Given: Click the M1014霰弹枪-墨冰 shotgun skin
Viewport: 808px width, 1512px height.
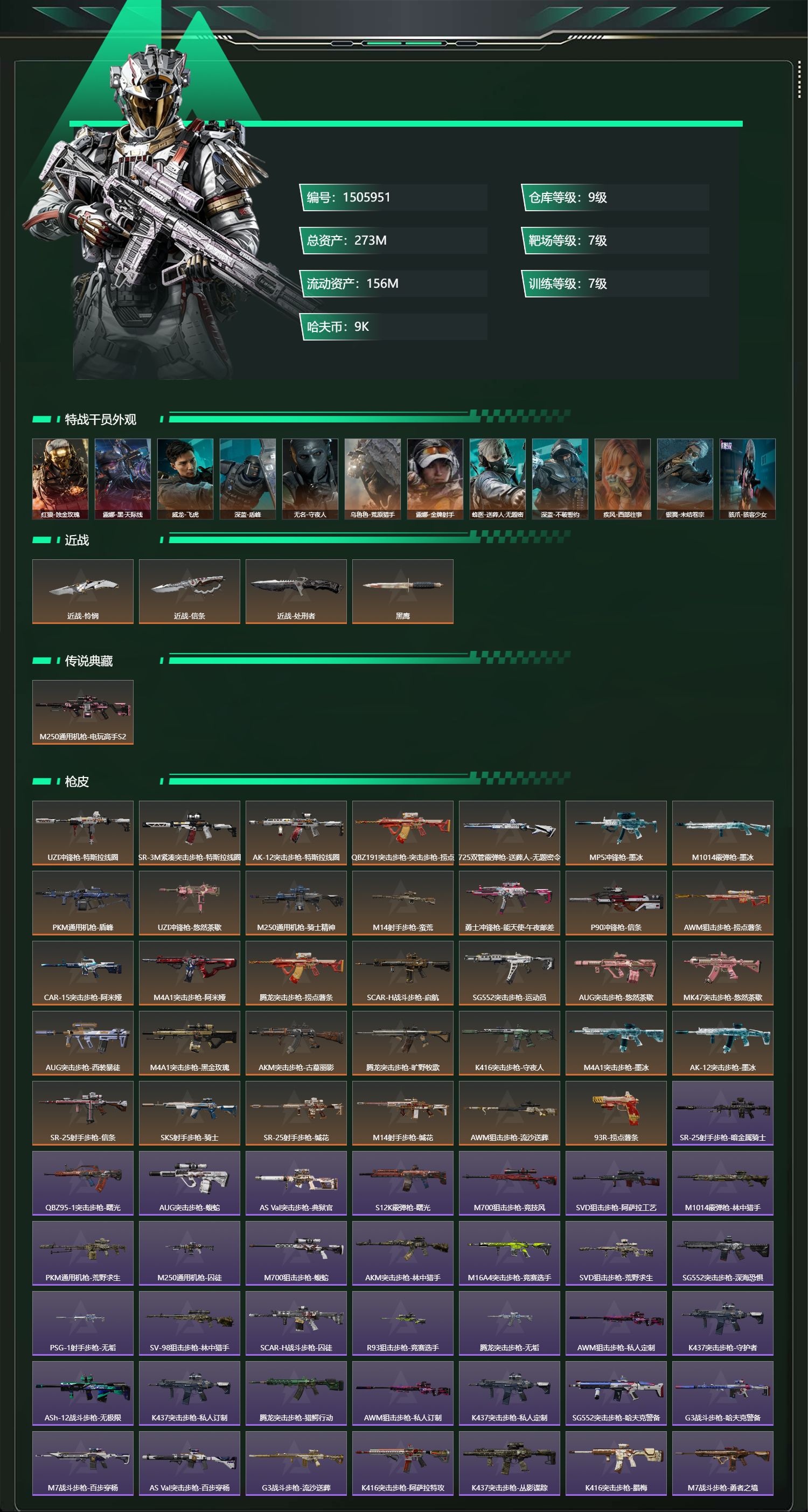Looking at the screenshot, I should click(723, 833).
